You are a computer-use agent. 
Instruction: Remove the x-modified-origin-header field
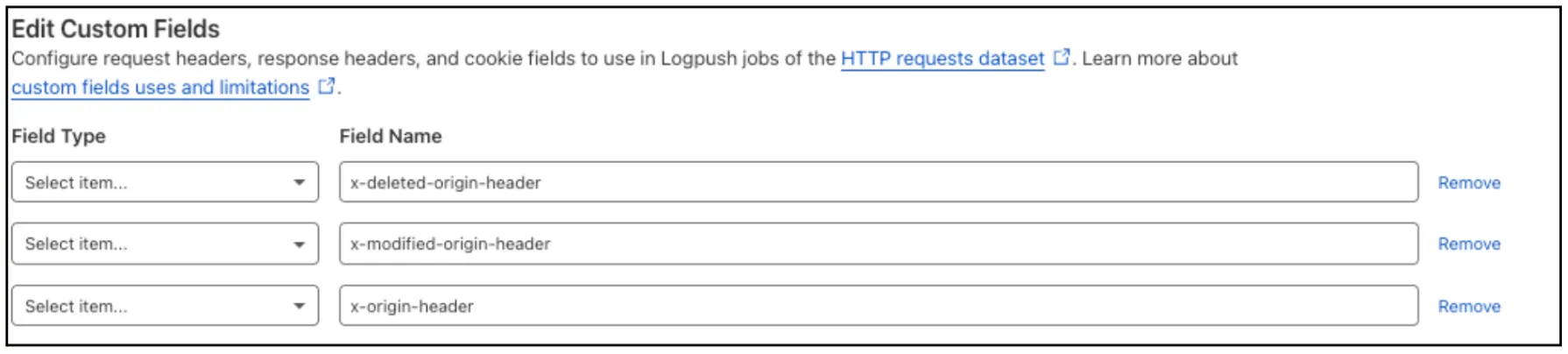coord(1468,244)
